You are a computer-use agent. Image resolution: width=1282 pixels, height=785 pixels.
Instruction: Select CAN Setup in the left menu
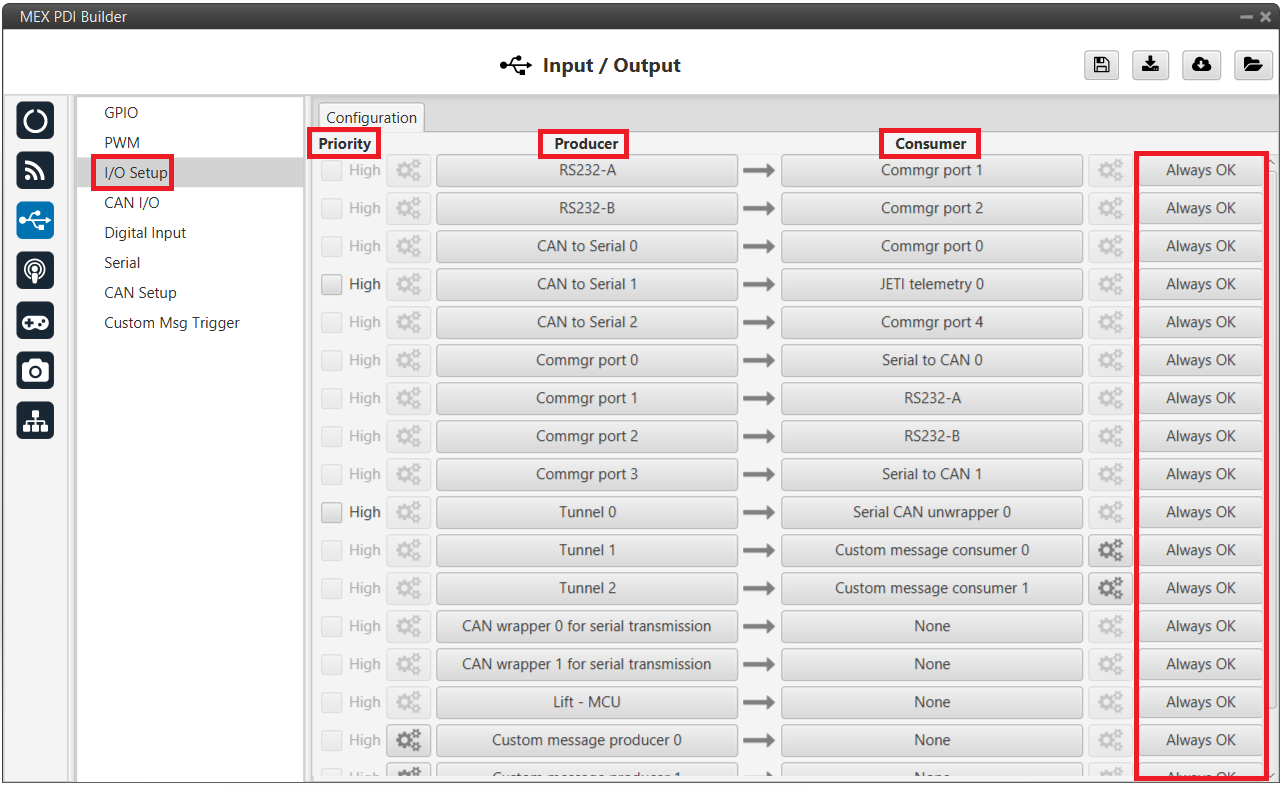140,293
